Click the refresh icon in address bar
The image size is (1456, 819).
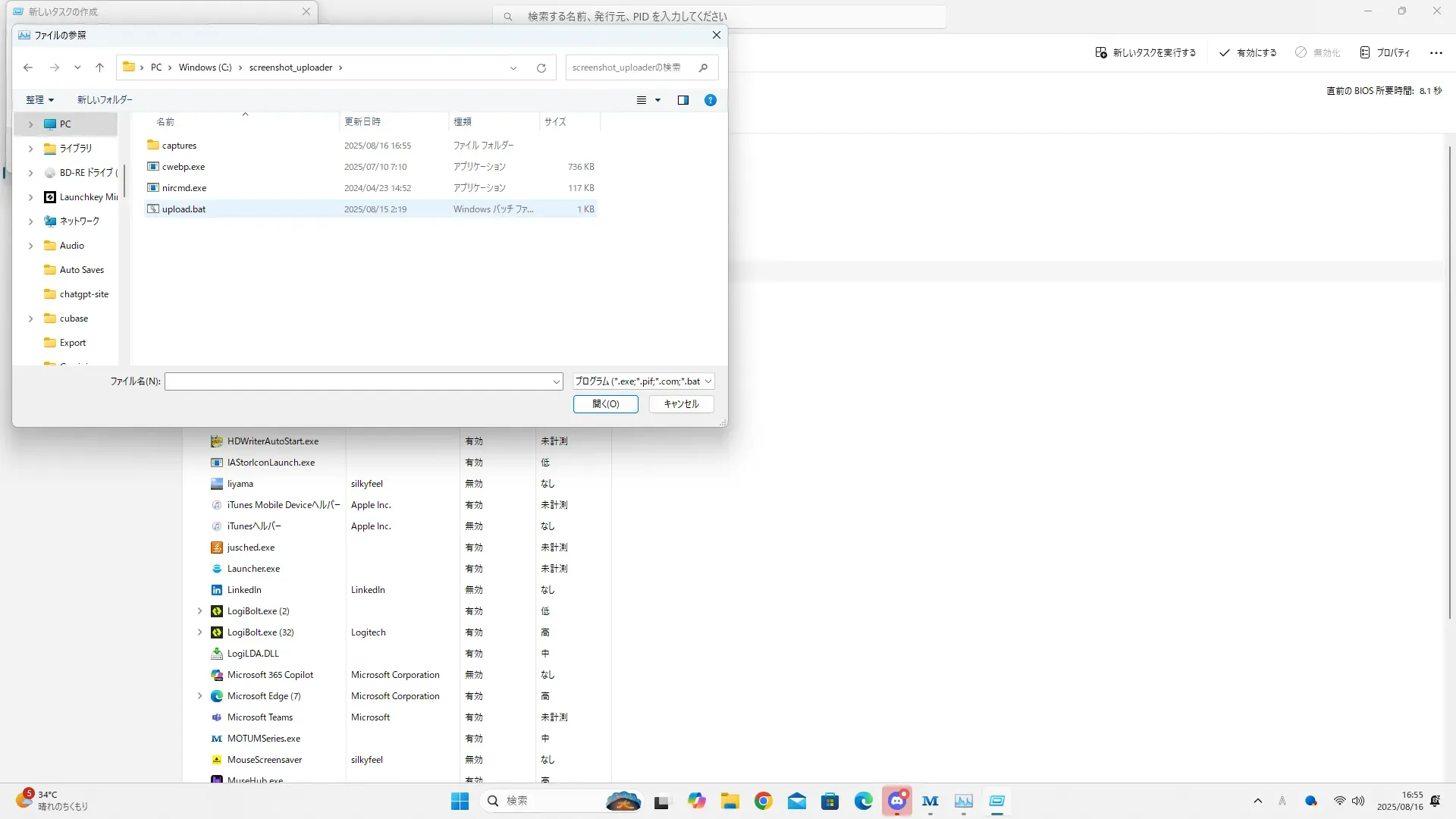pos(541,67)
